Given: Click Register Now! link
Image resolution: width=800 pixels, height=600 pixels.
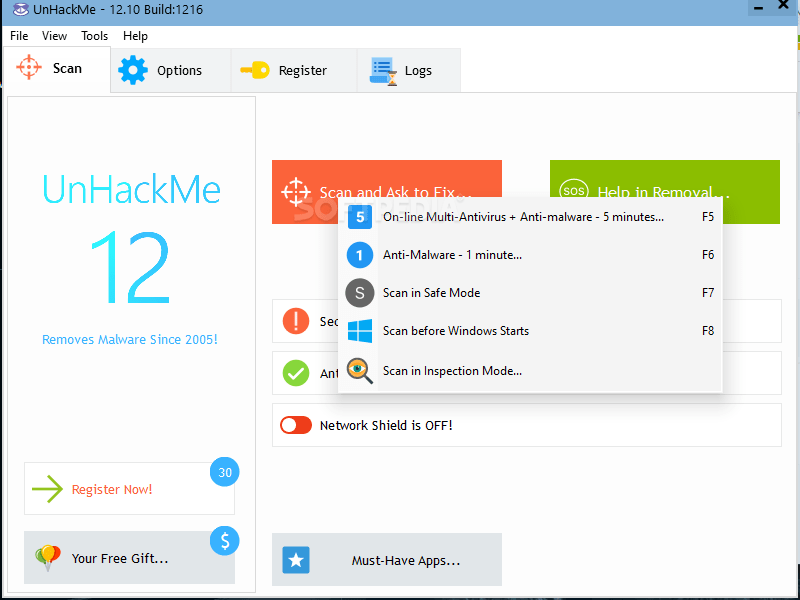Looking at the screenshot, I should click(112, 489).
